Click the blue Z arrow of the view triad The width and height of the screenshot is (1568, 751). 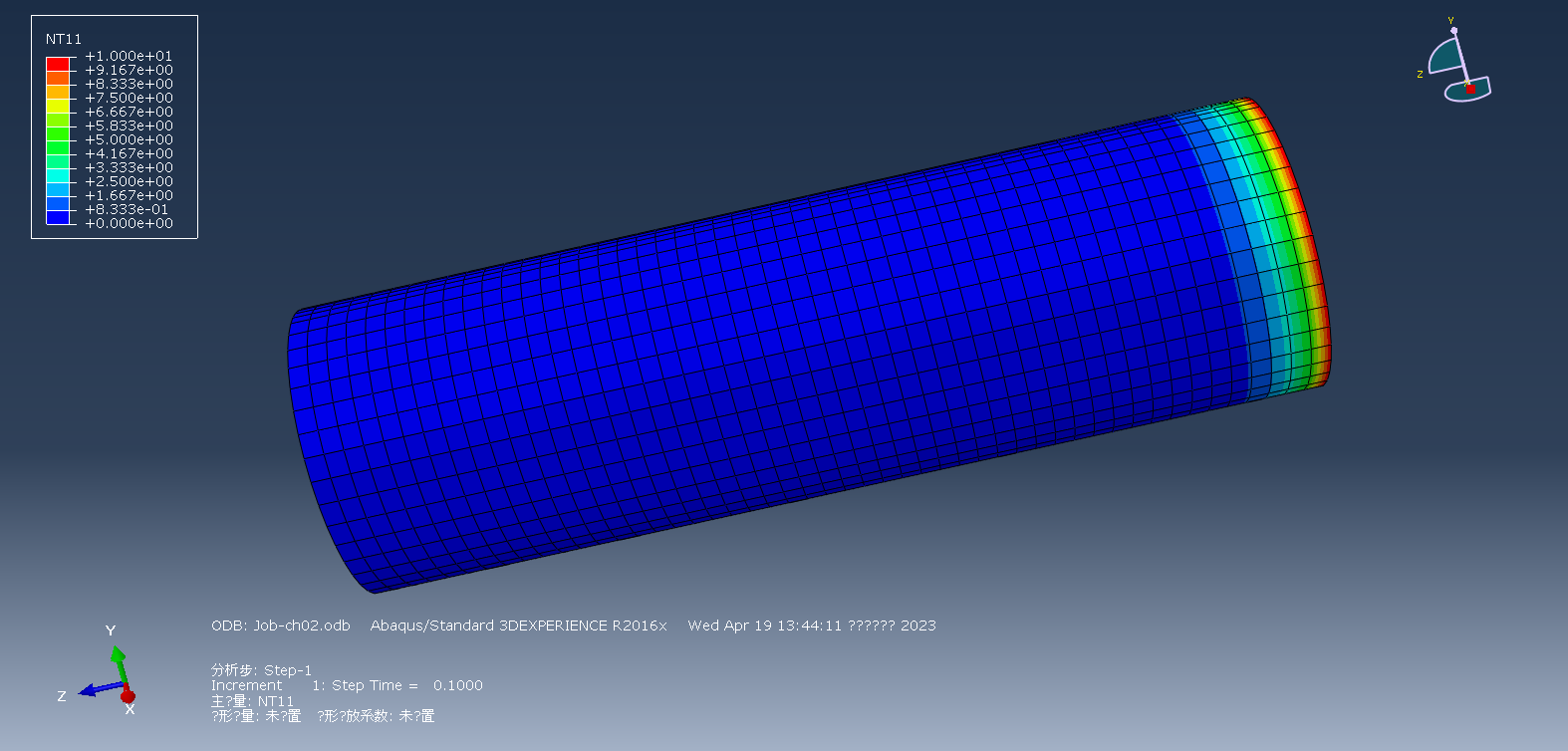pyautogui.click(x=96, y=689)
